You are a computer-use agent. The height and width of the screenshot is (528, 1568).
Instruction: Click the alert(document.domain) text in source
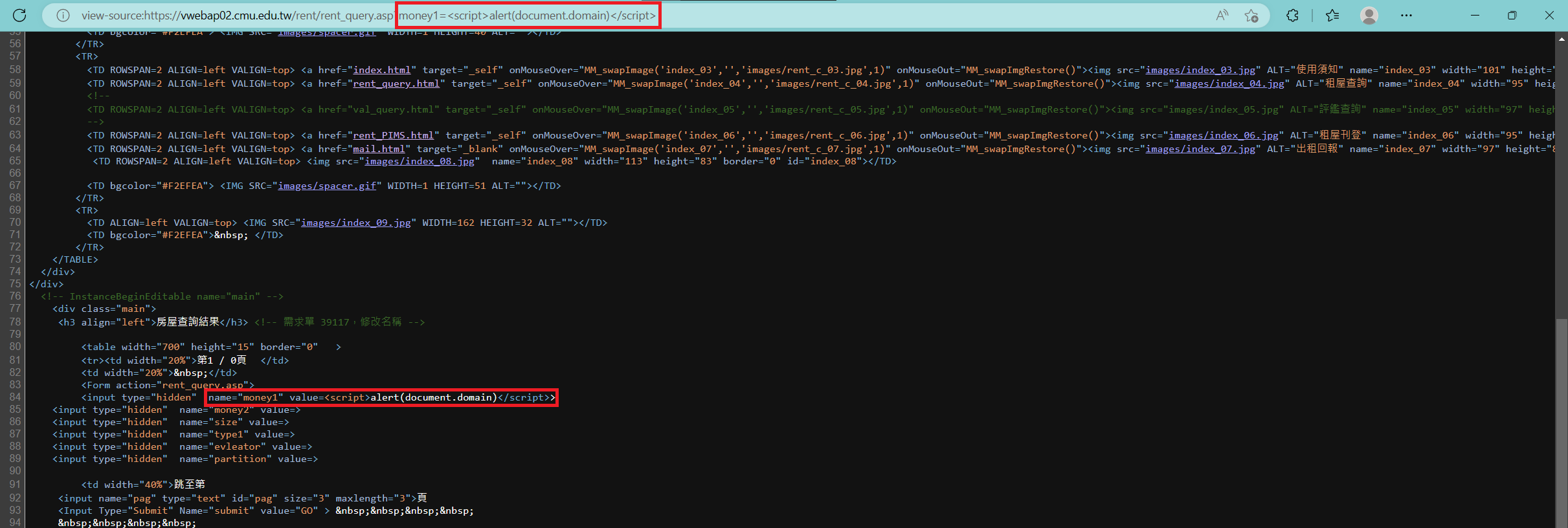pyautogui.click(x=434, y=397)
